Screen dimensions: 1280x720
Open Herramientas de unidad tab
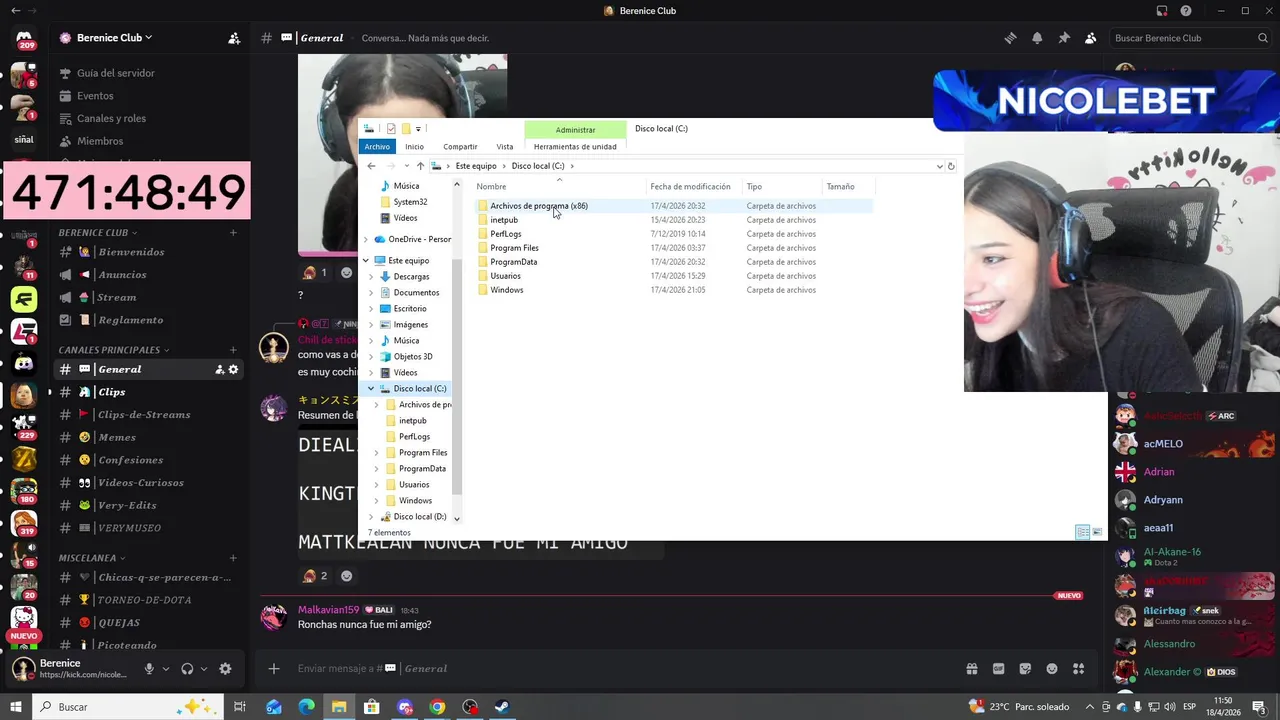tap(575, 147)
